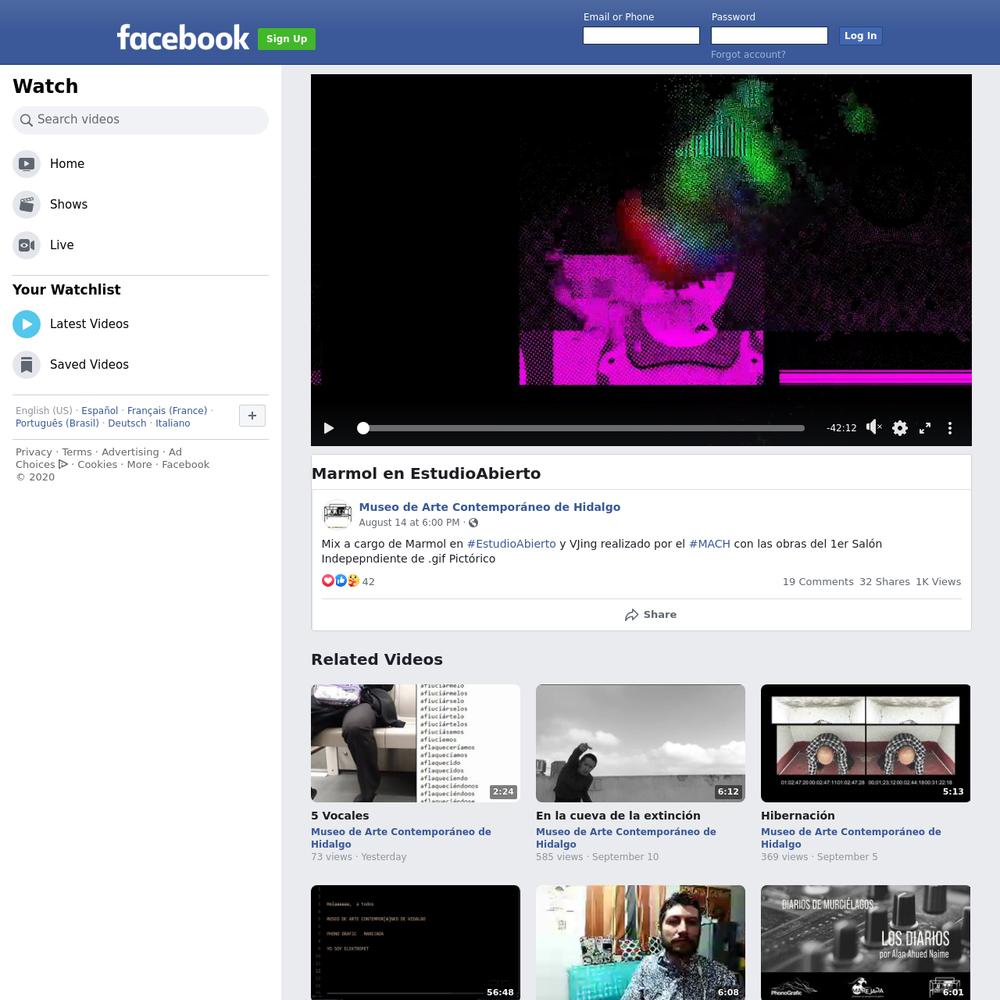
Task: Focus the Password input field
Action: pos(769,36)
